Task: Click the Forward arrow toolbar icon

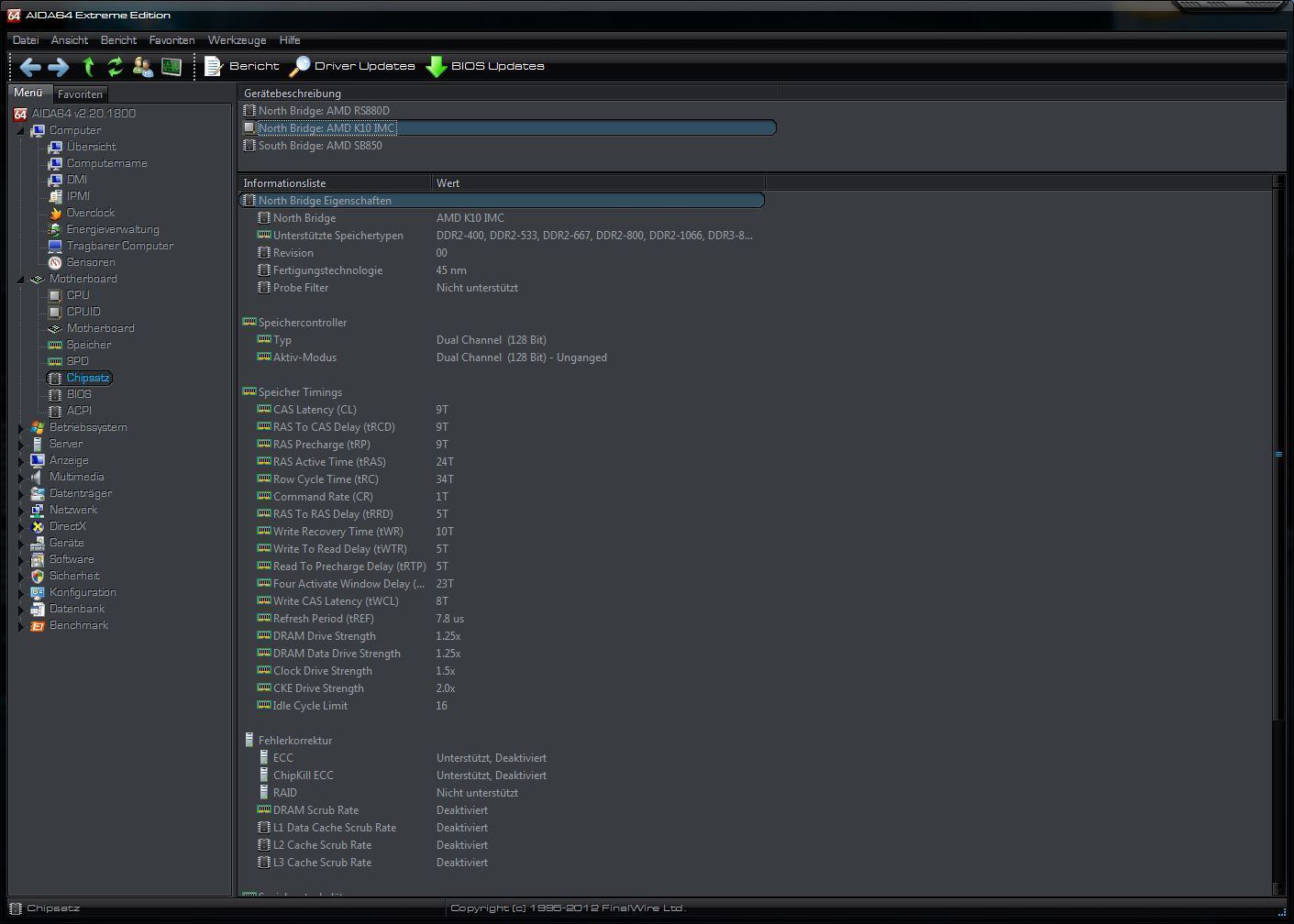Action: 59,67
